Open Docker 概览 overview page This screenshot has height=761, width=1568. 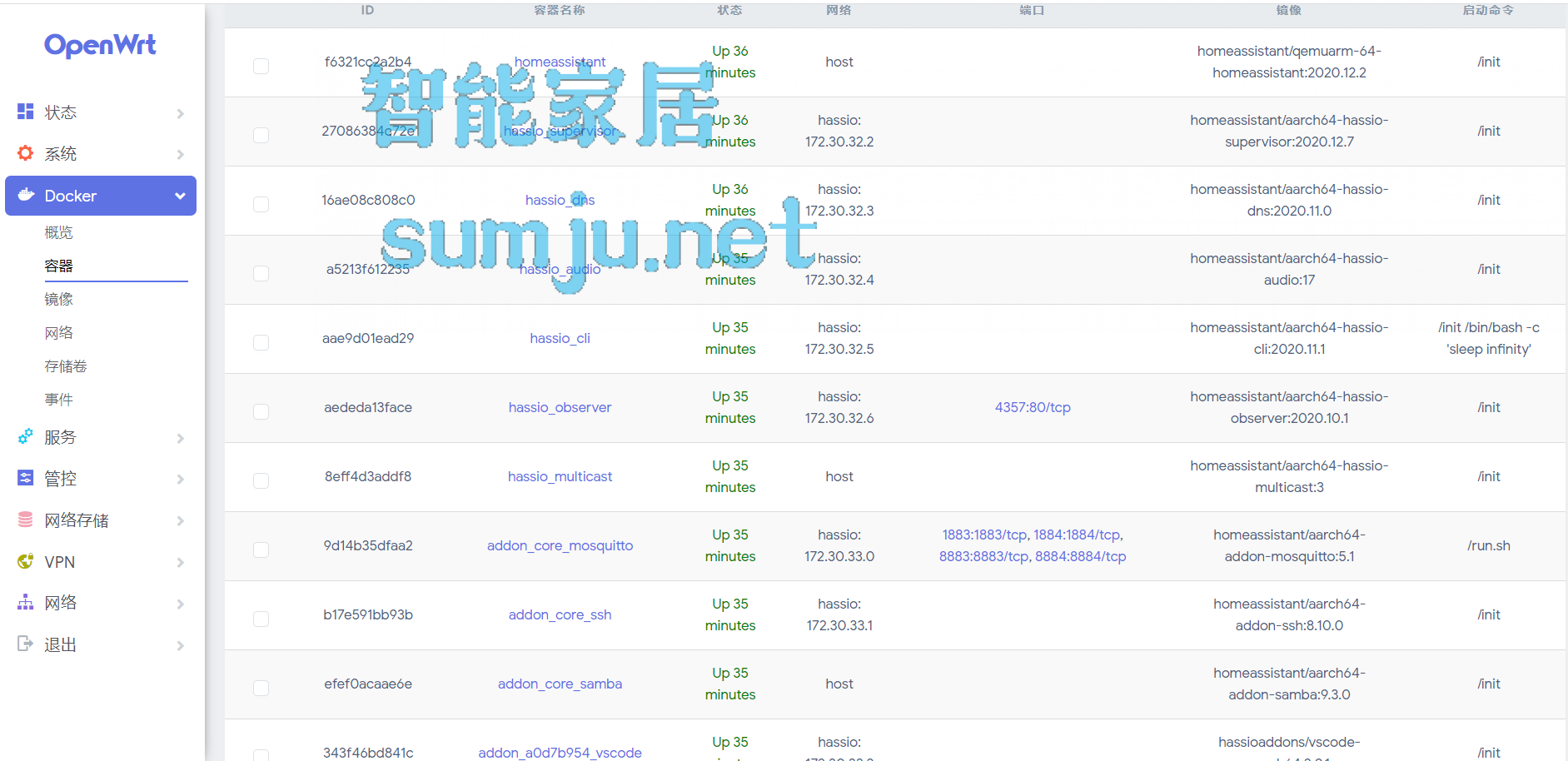tap(58, 232)
